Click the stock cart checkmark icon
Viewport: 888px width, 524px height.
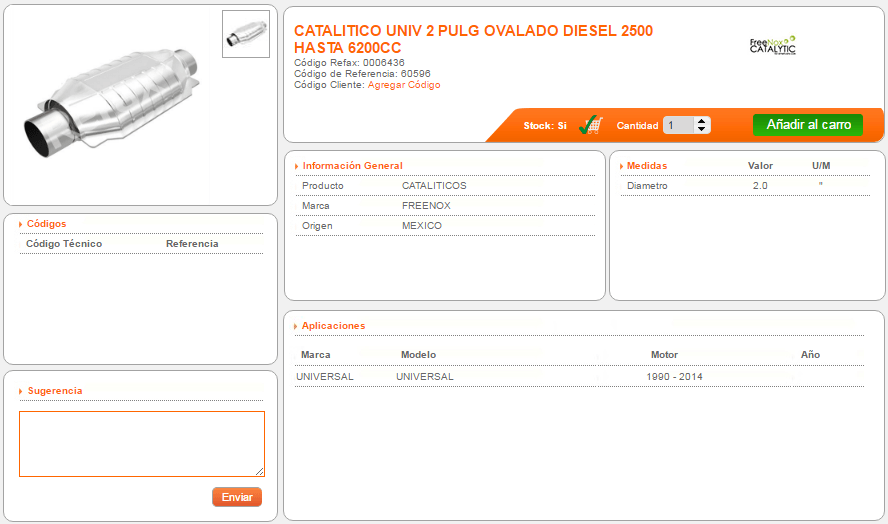tap(591, 125)
